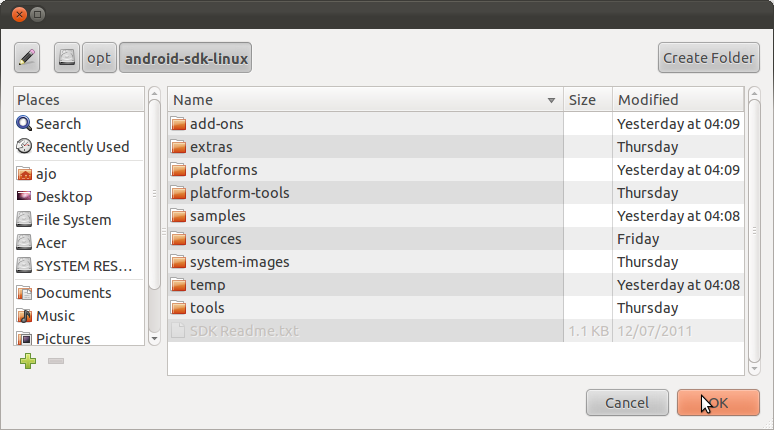Click the file list vertical scrollbar
The height and width of the screenshot is (430, 774).
pyautogui.click(x=754, y=231)
